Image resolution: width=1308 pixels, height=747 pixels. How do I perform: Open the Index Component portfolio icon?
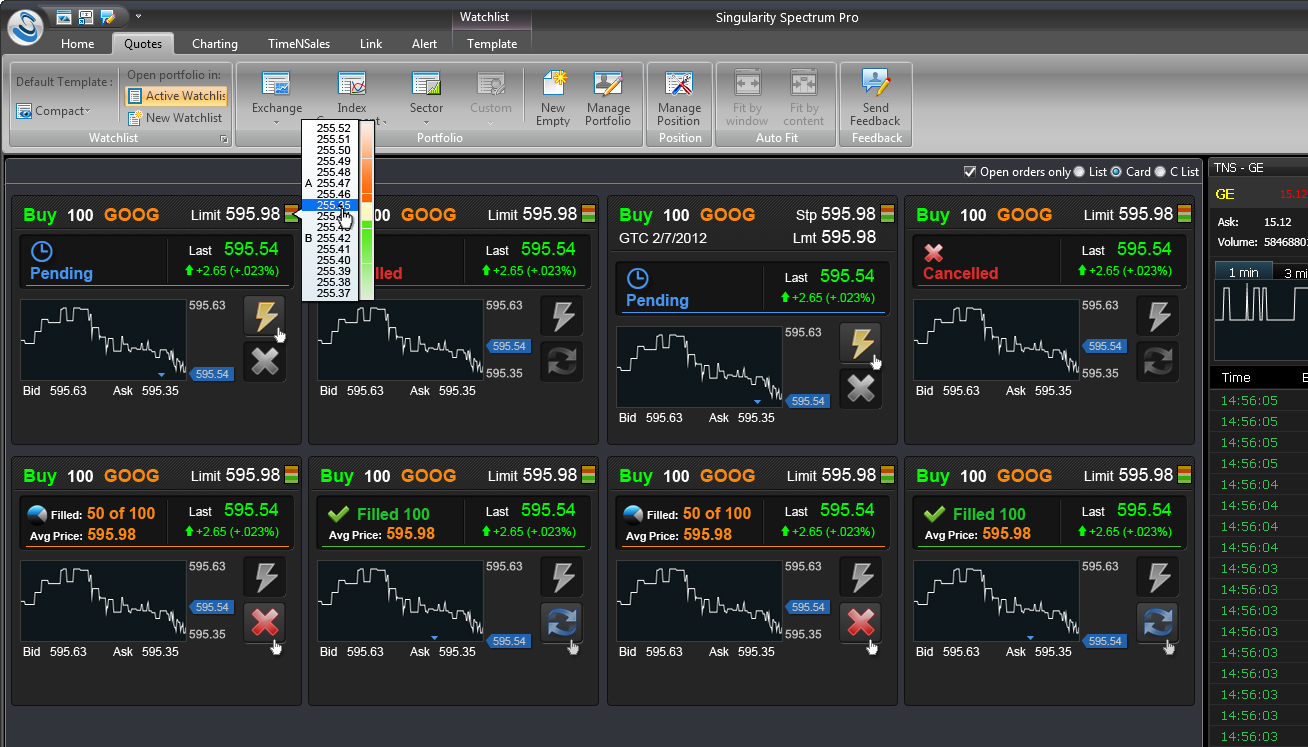[352, 84]
